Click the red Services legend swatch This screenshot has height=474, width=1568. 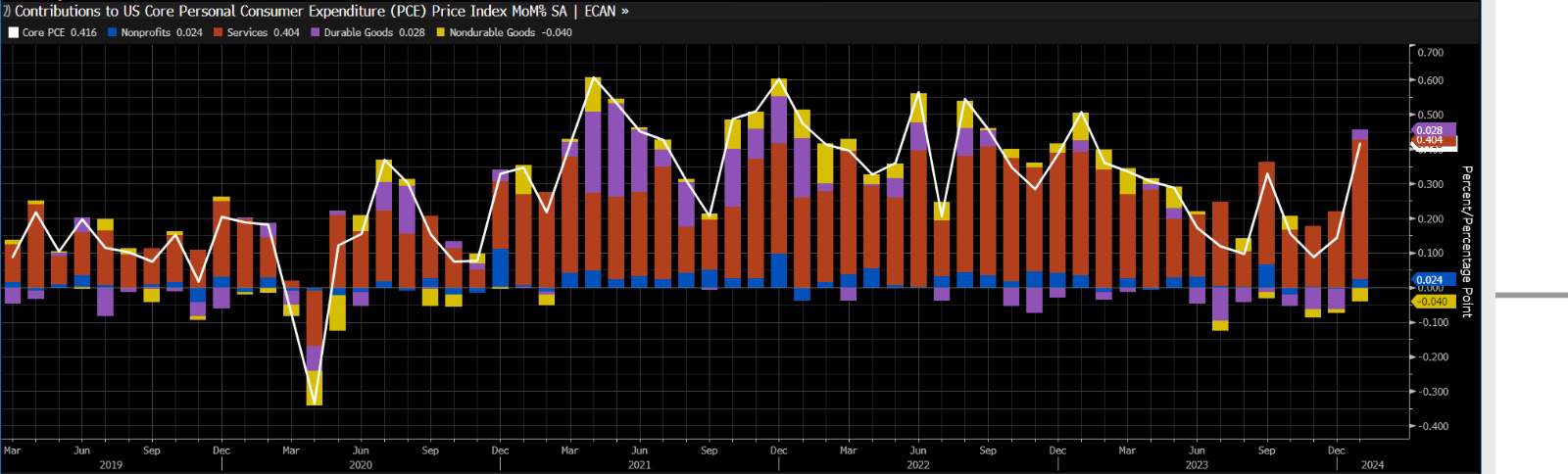coord(219,32)
